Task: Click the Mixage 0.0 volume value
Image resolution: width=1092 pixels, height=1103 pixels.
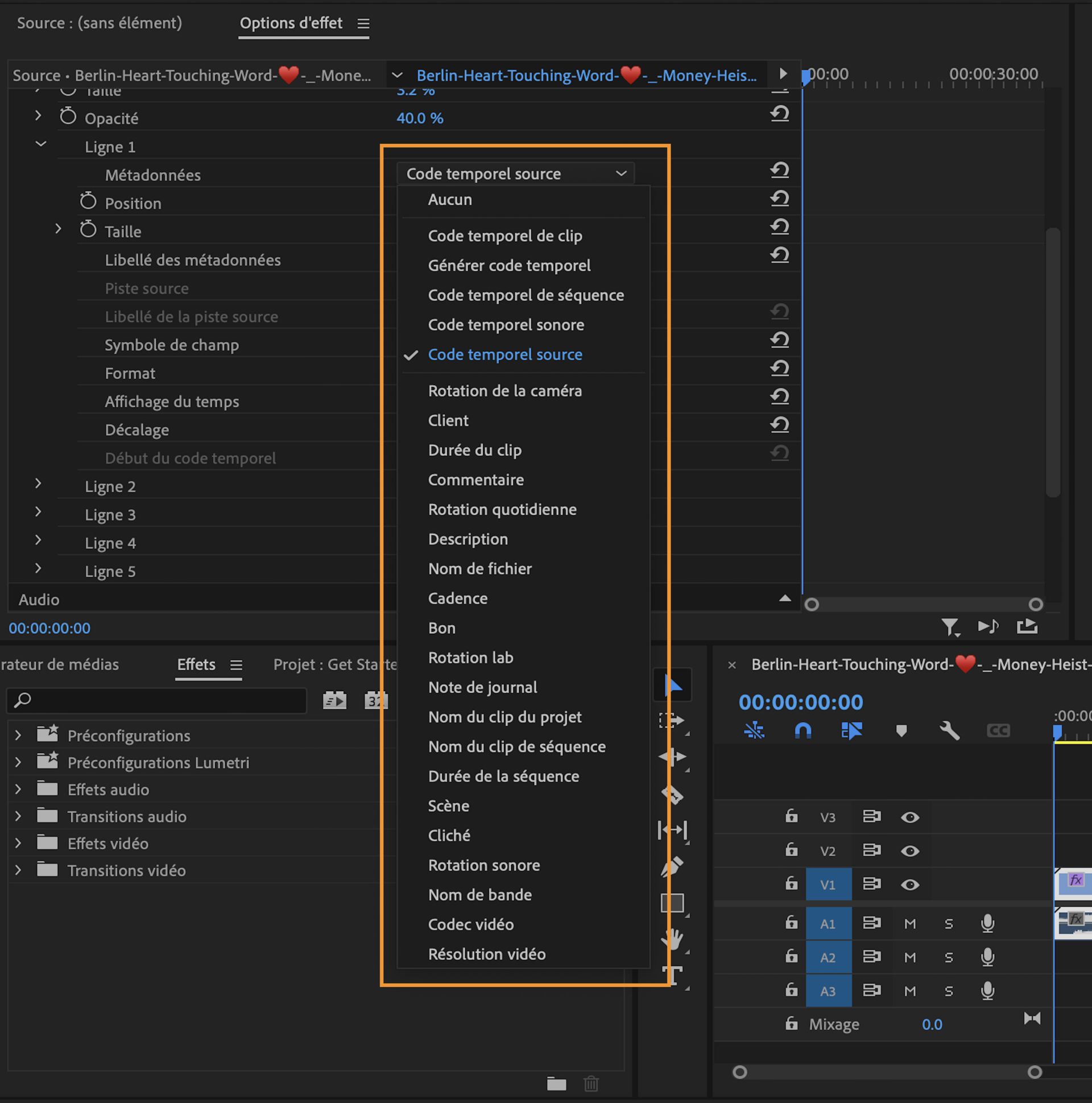Action: 932,1025
